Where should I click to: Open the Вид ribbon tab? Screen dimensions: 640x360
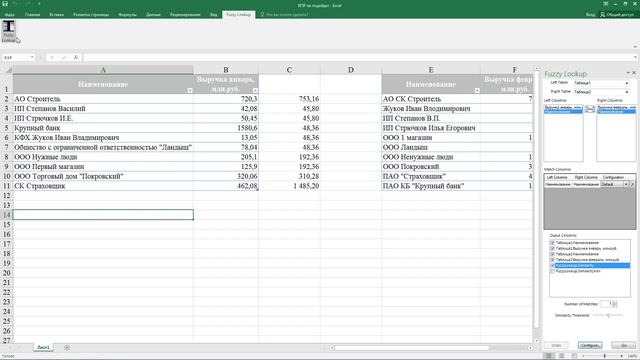coord(213,15)
